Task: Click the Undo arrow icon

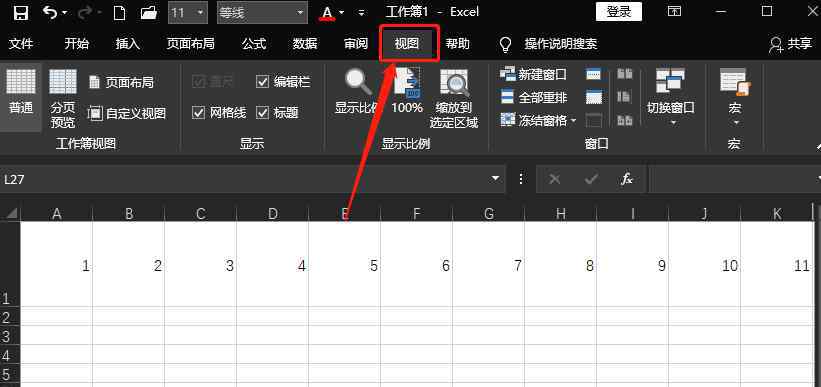Action: coord(51,13)
